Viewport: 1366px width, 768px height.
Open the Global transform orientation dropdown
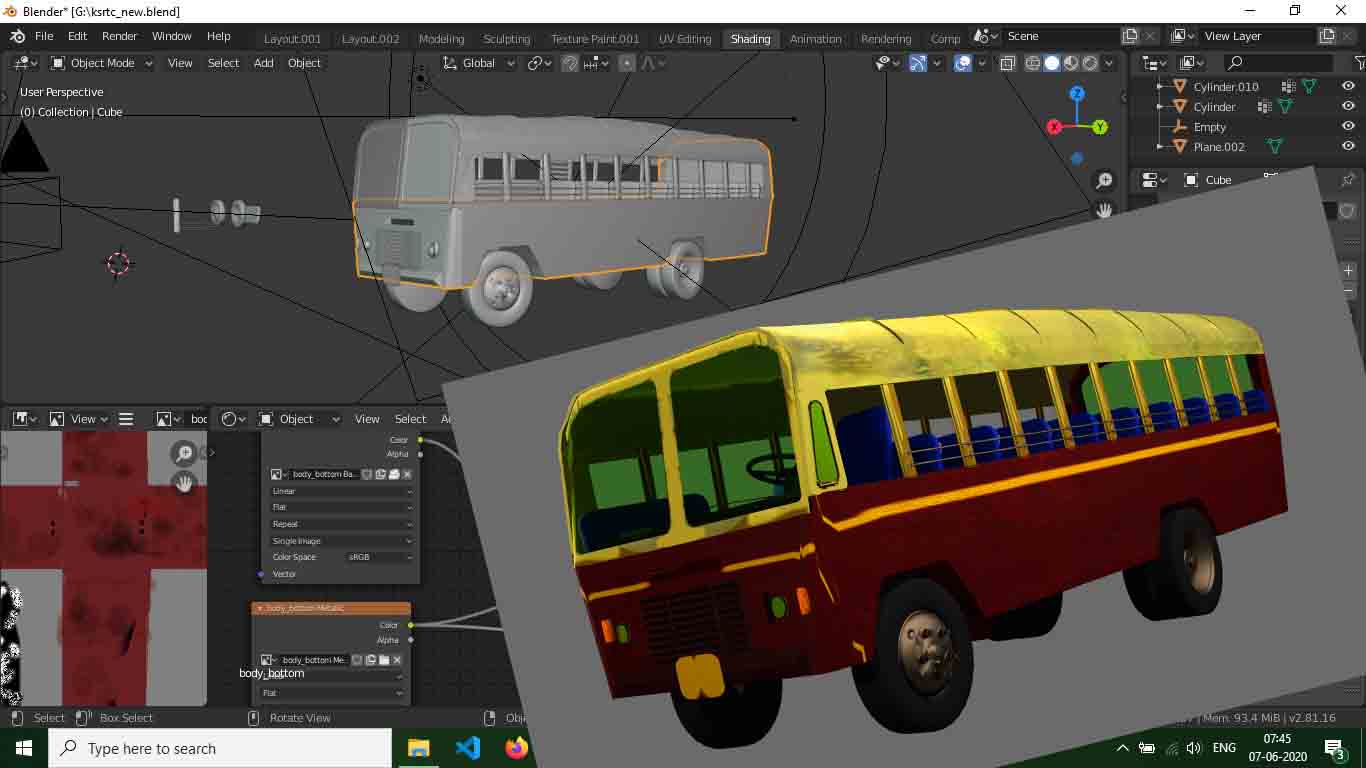[x=479, y=63]
